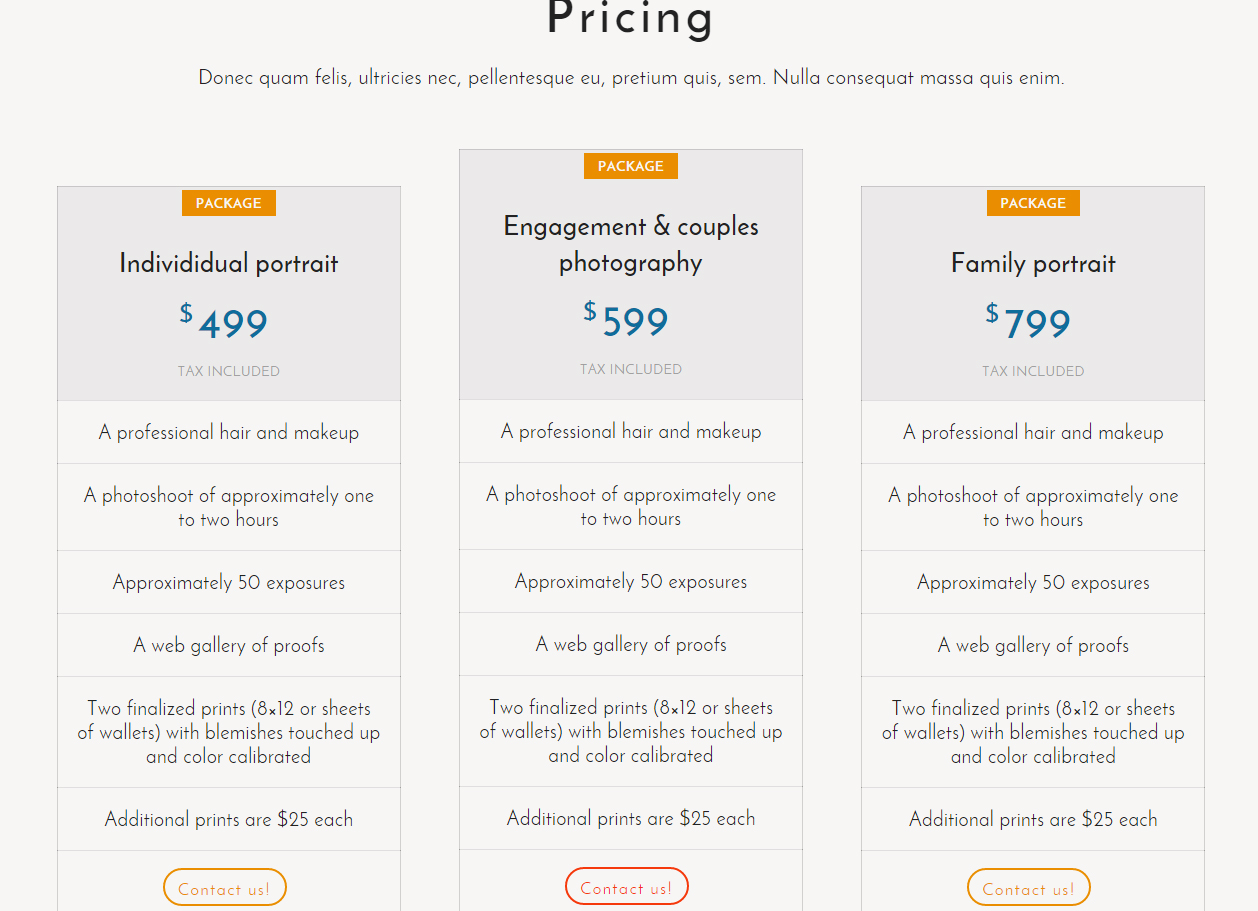Viewport: 1258px width, 911px height.
Task: Click the PACKAGE badge above Family portrait
Action: pos(1033,203)
